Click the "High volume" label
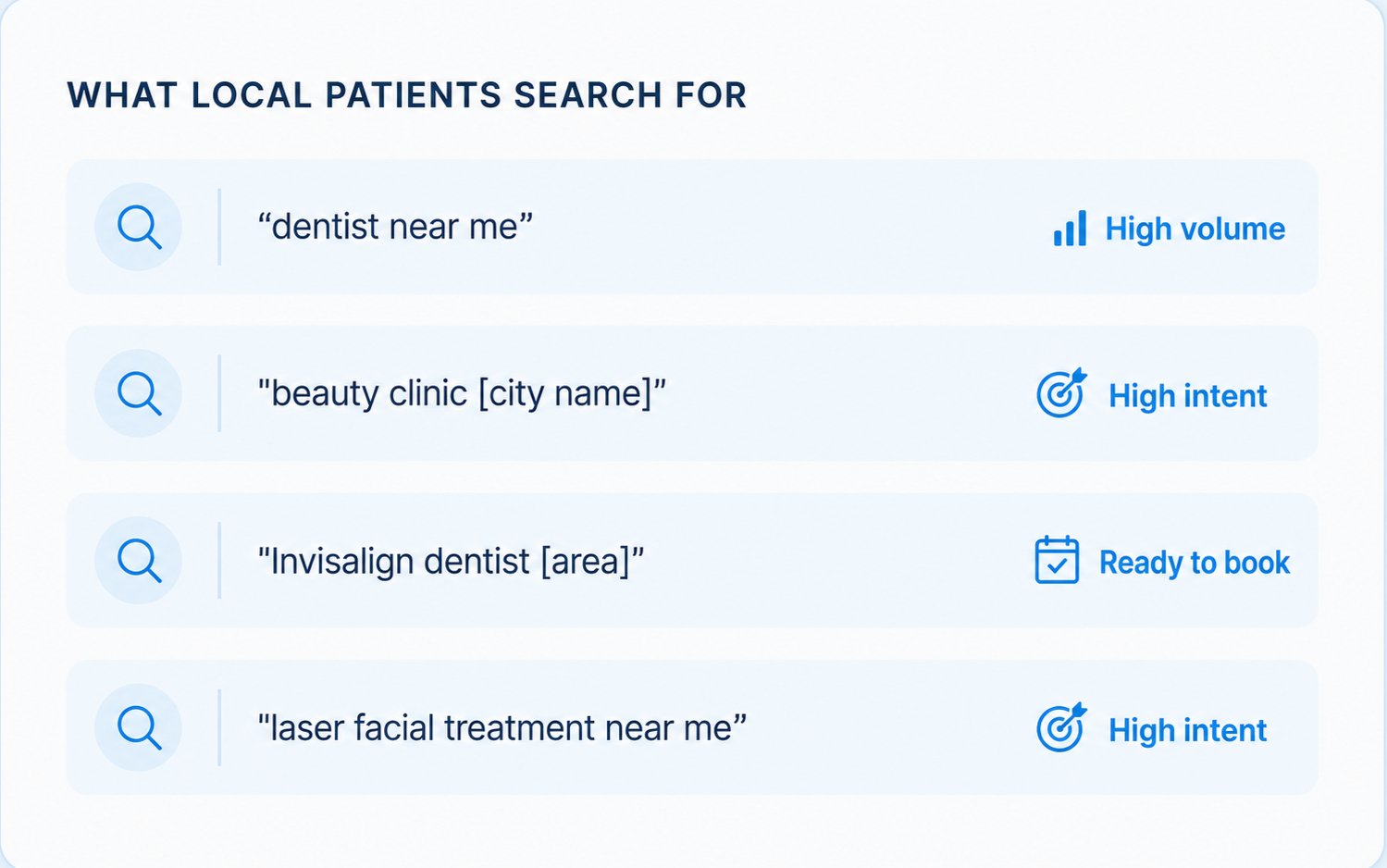The width and height of the screenshot is (1387, 868). [x=1195, y=229]
